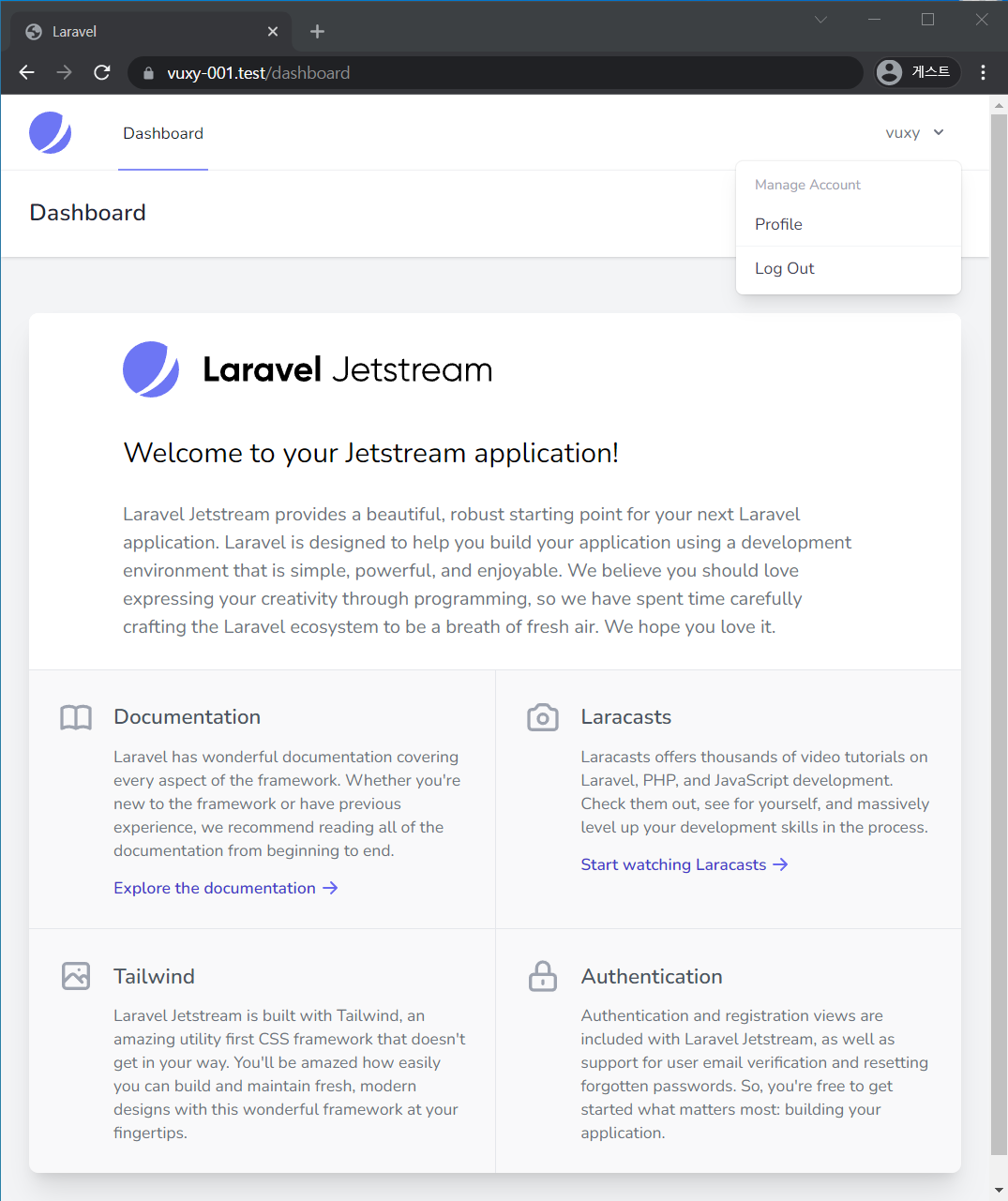Click the Dashboard page title heading
The width and height of the screenshot is (1008, 1201).
(88, 213)
